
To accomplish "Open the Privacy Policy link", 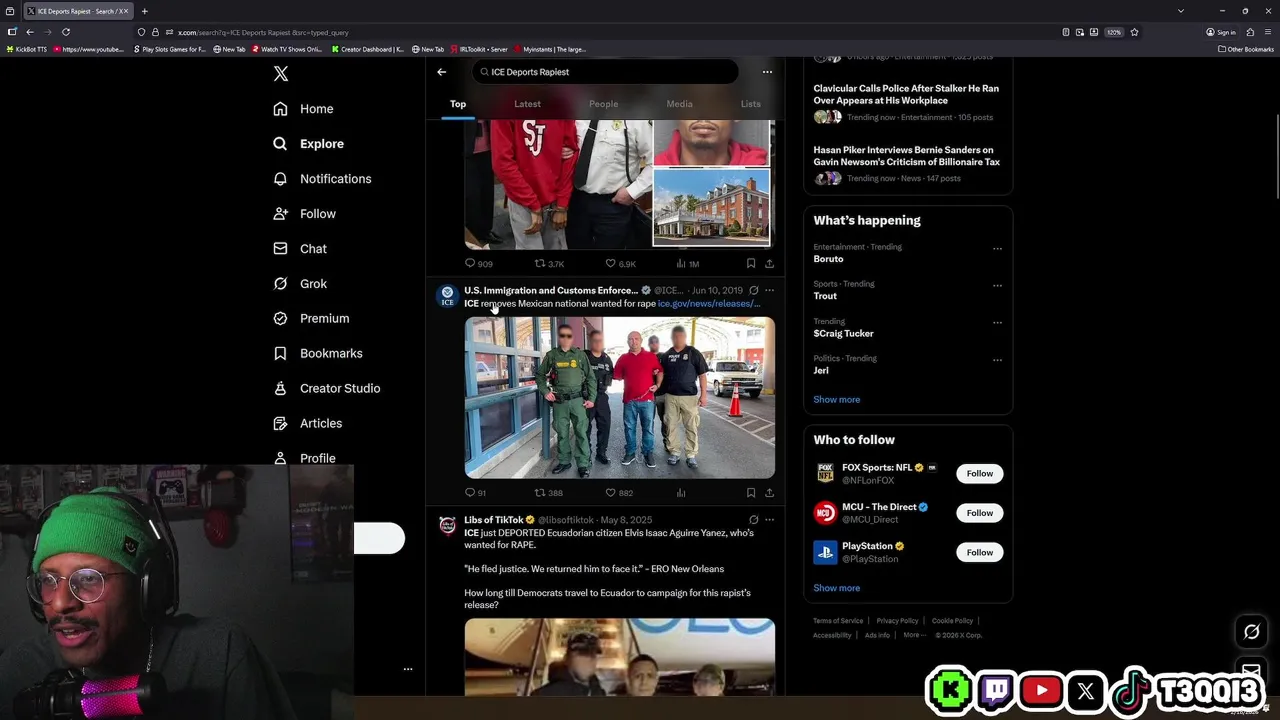I will pos(897,621).
